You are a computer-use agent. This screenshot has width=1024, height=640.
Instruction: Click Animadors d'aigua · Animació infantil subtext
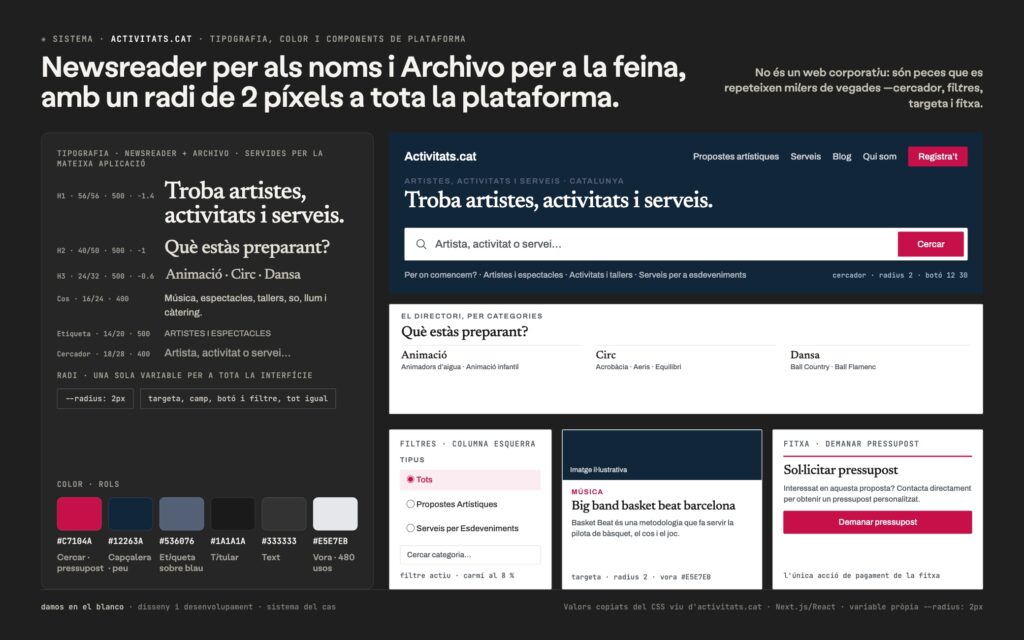tap(460, 367)
